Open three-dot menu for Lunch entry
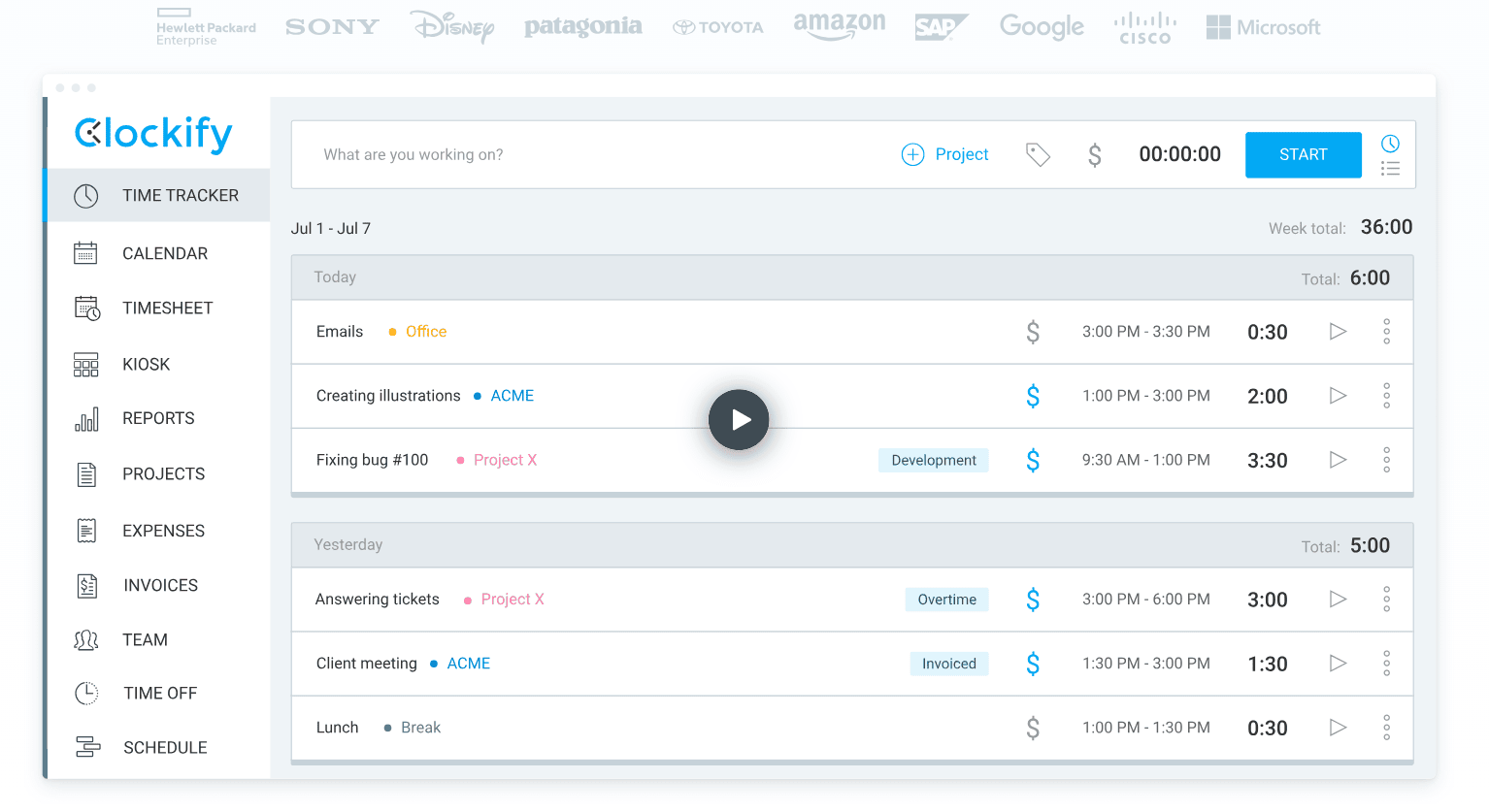Screen dimensions: 1489x812 pyautogui.click(x=1386, y=728)
